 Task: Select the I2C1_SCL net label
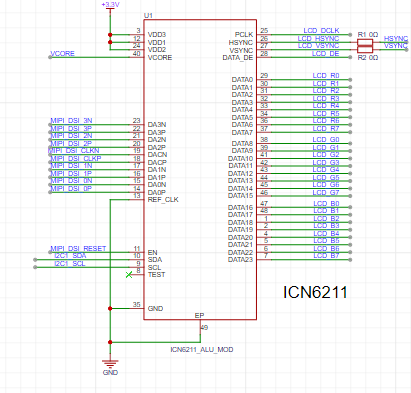point(70,264)
